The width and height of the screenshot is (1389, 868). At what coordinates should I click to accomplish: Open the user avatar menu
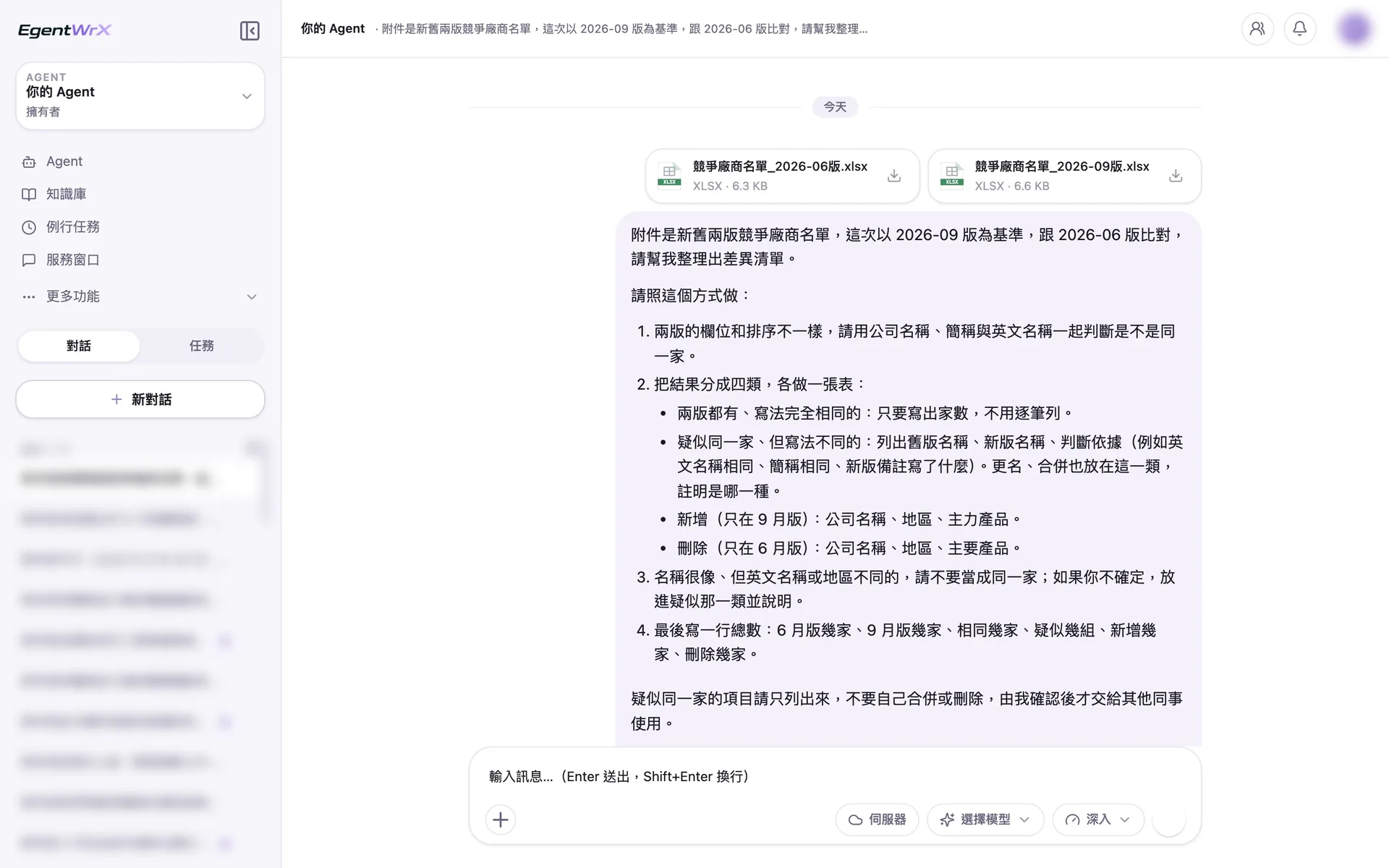coord(1354,29)
